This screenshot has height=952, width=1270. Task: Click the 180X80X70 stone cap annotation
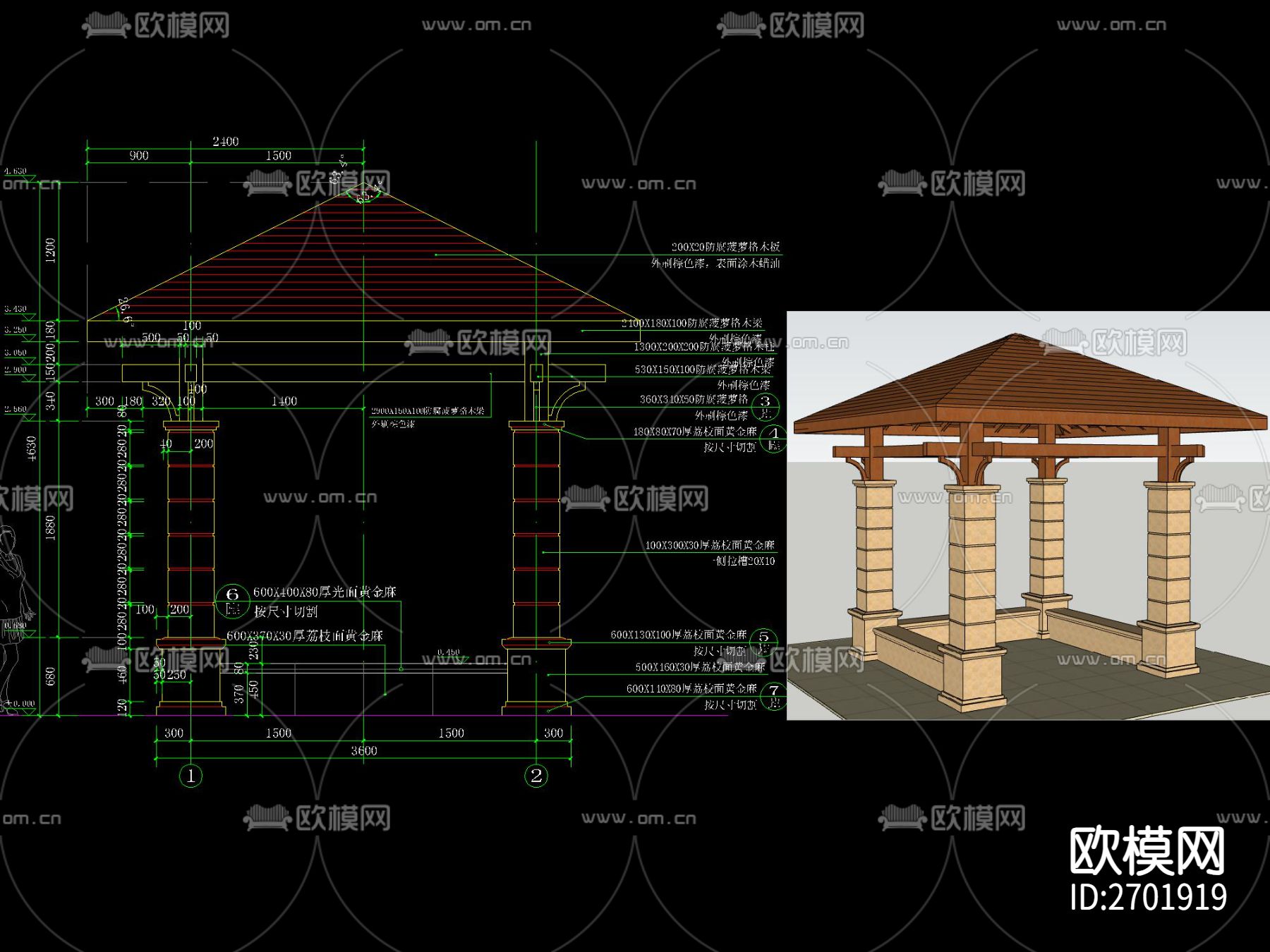click(695, 432)
